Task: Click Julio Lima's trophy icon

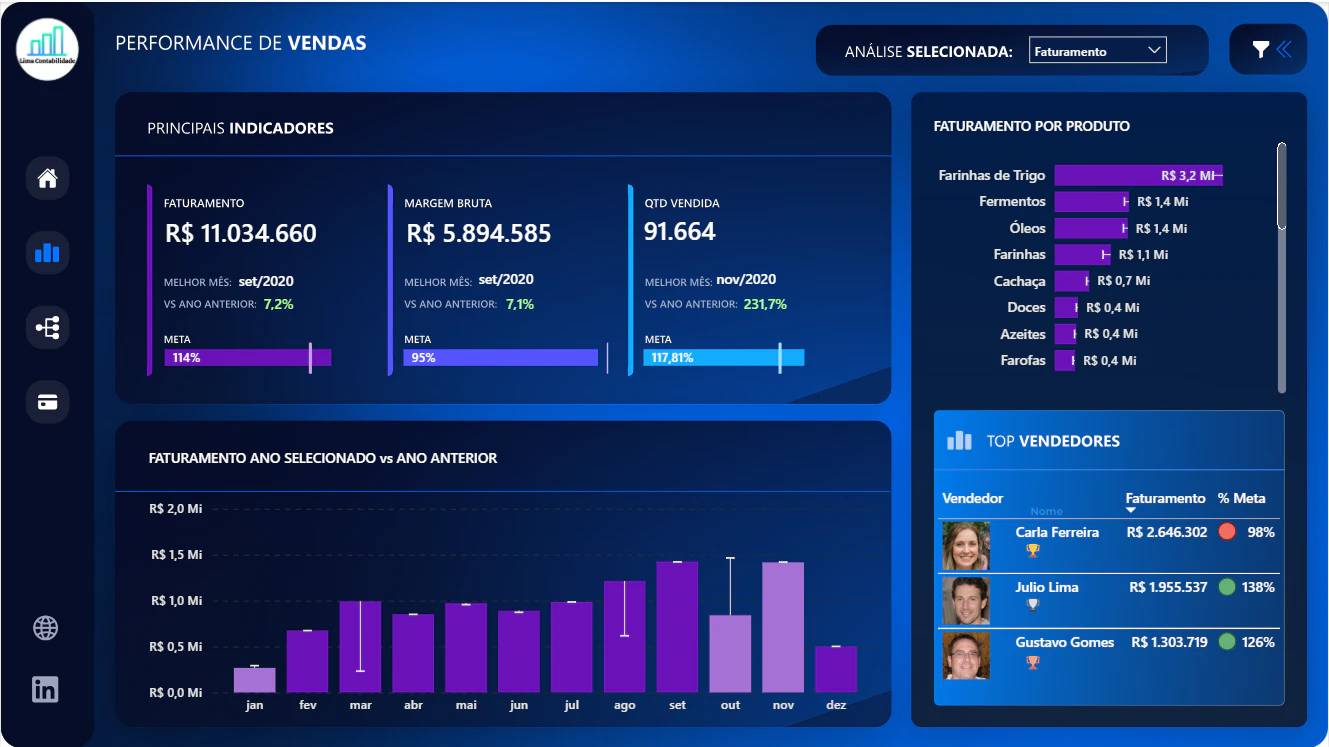Action: pos(1033,605)
